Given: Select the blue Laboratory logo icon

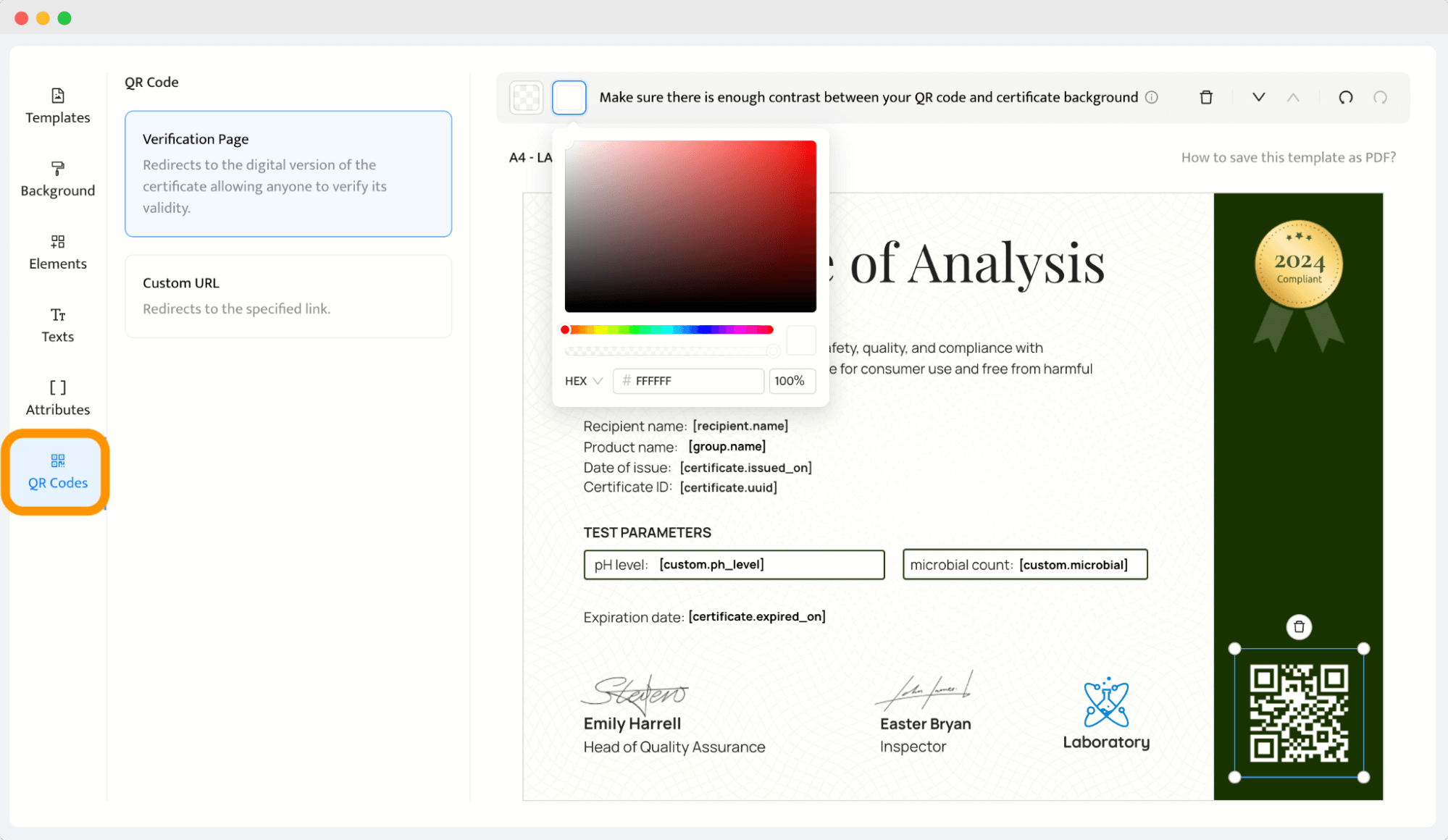Looking at the screenshot, I should (x=1106, y=702).
